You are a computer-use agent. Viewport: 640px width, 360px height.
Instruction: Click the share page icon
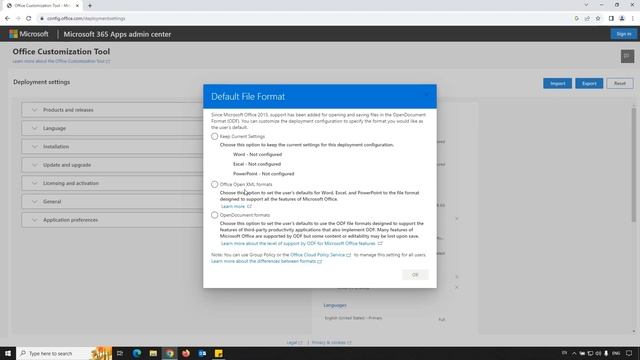click(587, 18)
